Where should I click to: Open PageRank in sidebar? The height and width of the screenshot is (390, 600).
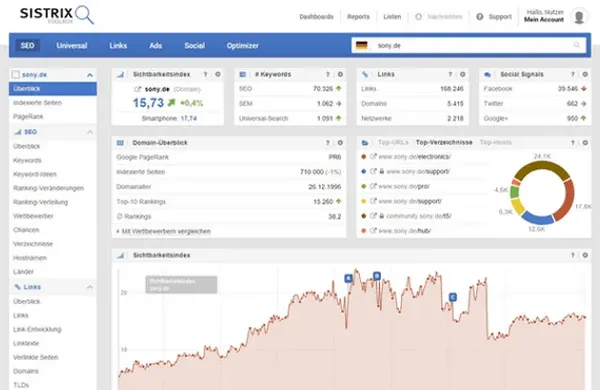[28, 116]
